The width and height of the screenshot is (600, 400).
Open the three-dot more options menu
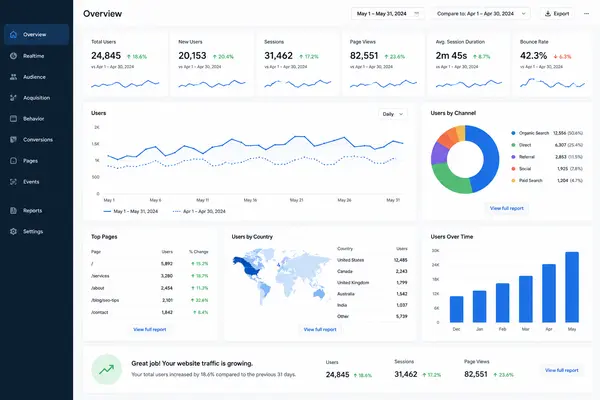[586, 14]
